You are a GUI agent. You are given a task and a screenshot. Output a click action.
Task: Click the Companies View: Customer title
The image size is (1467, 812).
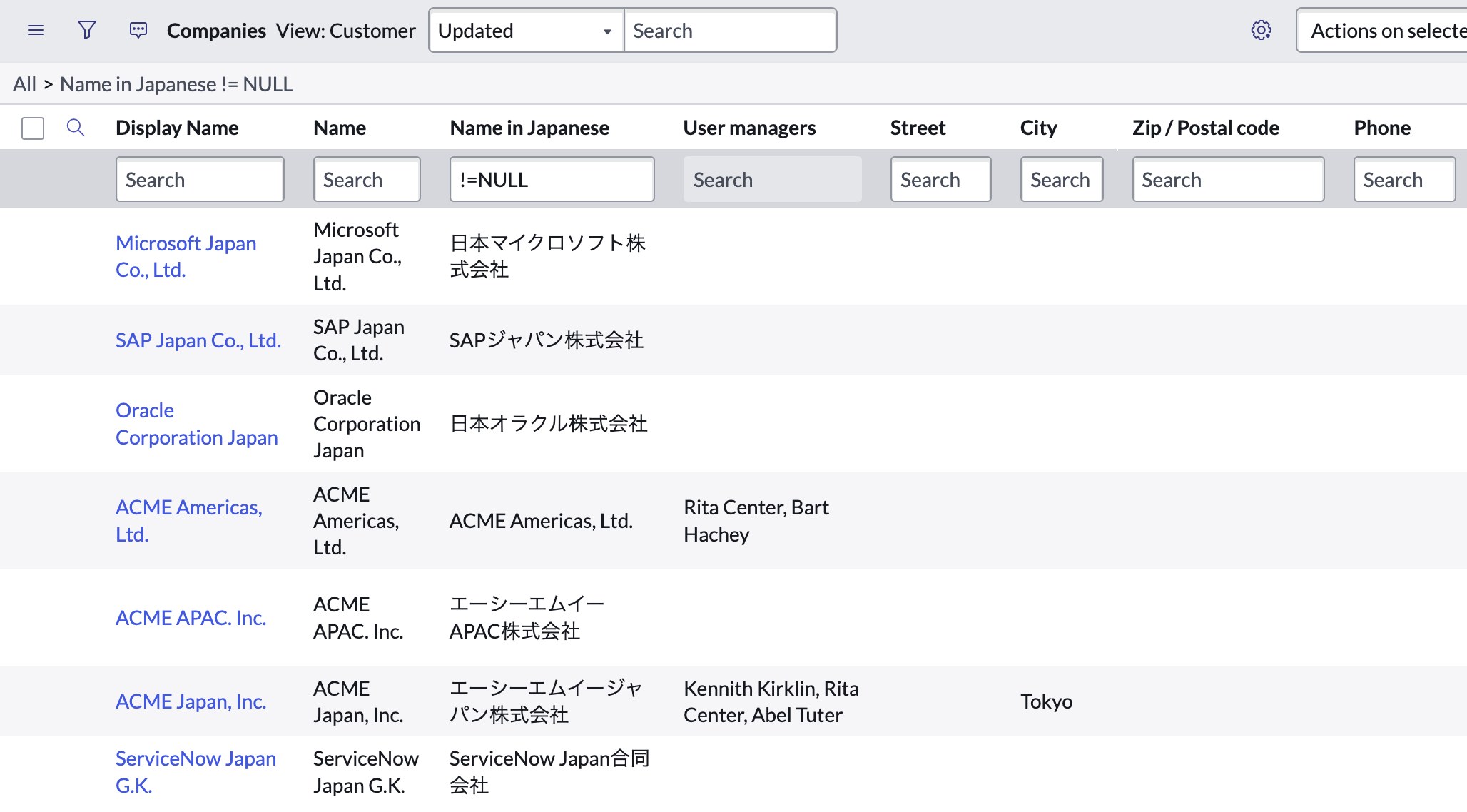tap(215, 30)
